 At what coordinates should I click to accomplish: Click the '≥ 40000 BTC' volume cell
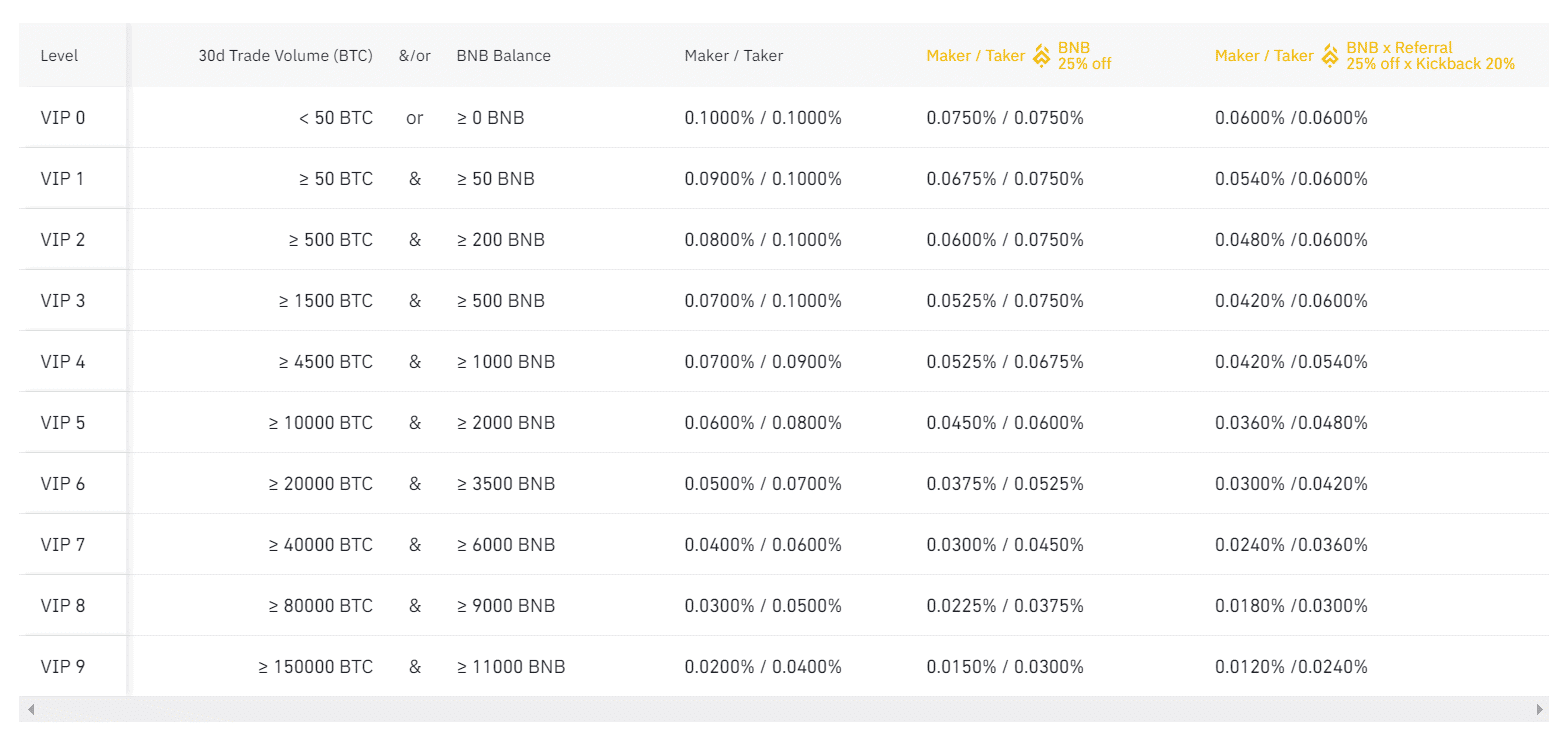click(321, 545)
